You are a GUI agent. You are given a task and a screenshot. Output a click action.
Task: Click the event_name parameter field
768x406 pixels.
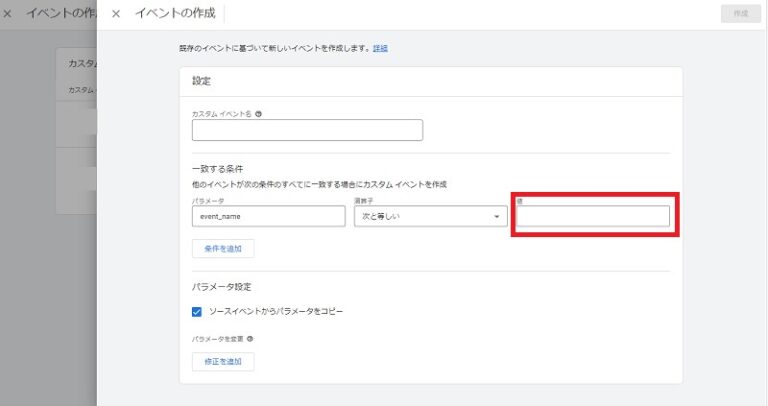268,217
